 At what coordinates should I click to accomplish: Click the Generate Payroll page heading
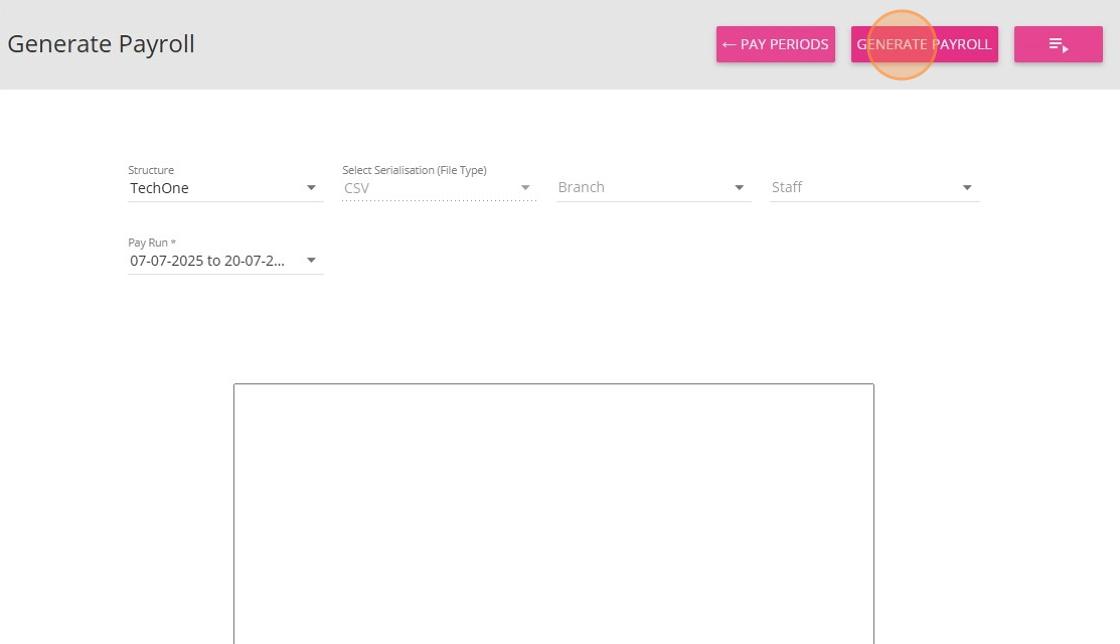(101, 44)
